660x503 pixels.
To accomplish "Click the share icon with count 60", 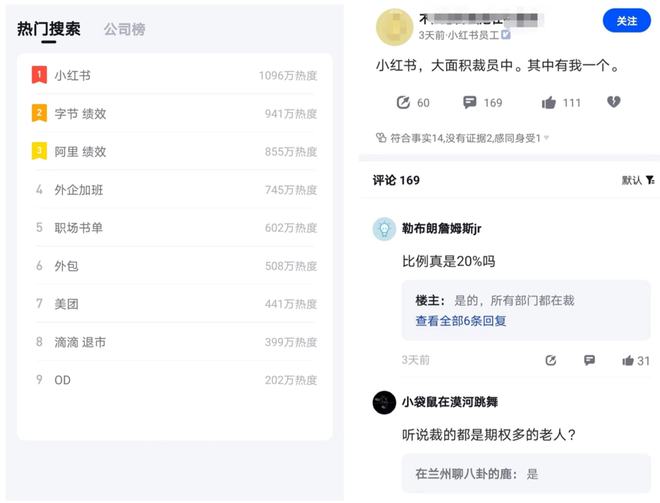I will coord(403,102).
